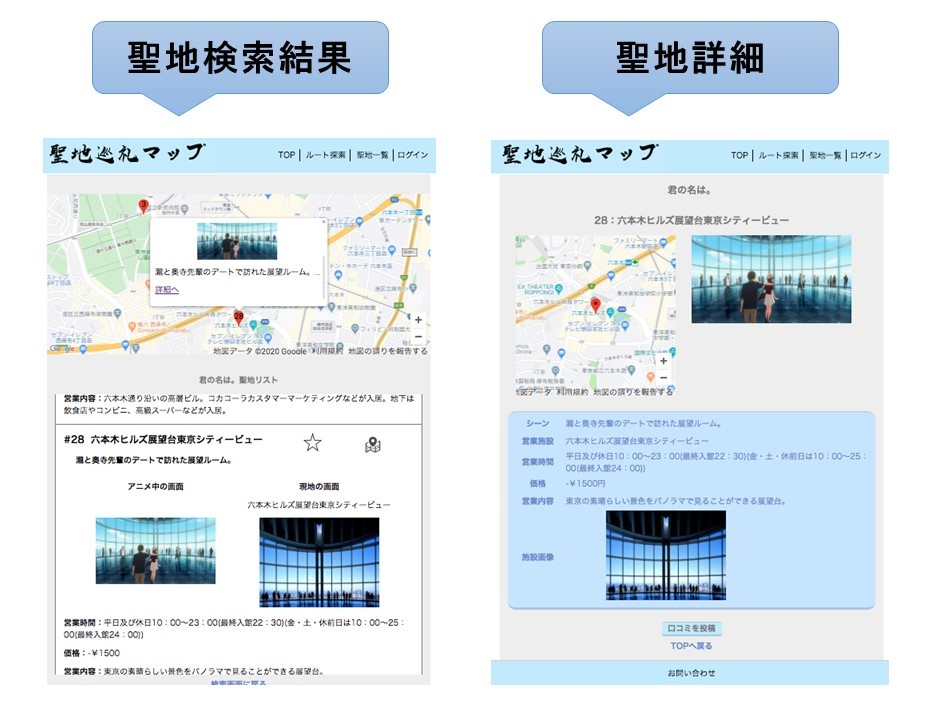Zoom out on the detail page map

coord(662,377)
